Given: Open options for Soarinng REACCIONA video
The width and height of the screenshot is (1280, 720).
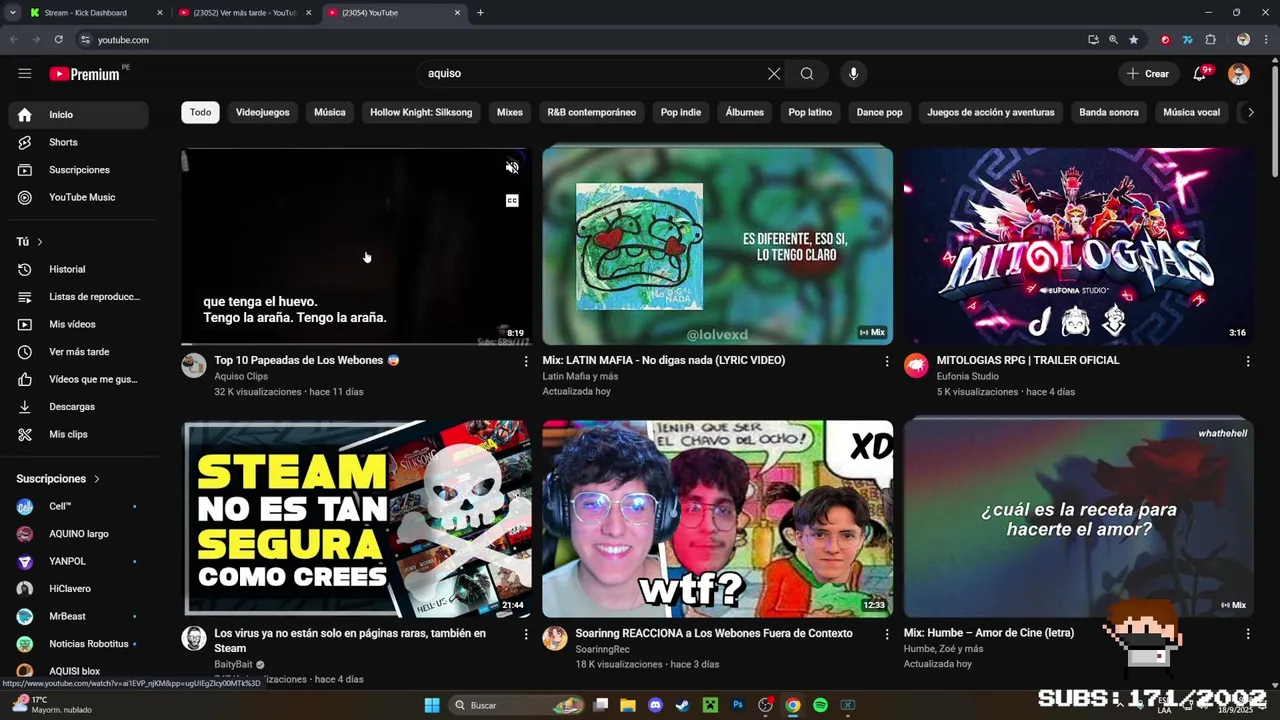Looking at the screenshot, I should pos(886,634).
